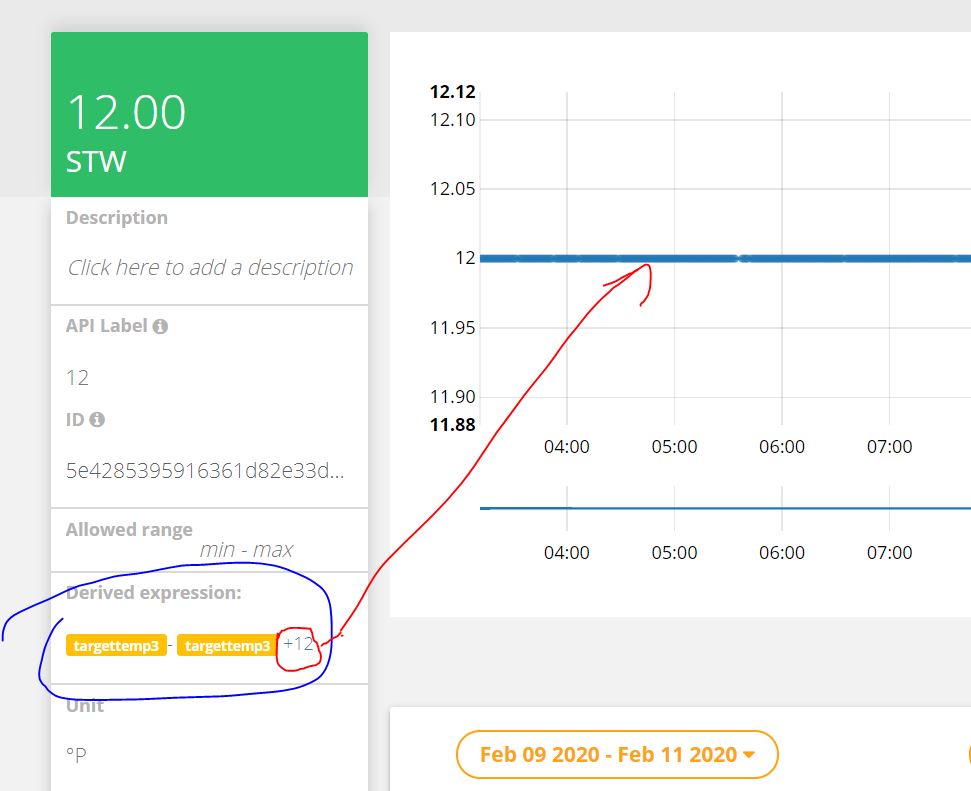Select the variable ID string starting 5e4285
The width and height of the screenshot is (971, 791).
(x=204, y=470)
